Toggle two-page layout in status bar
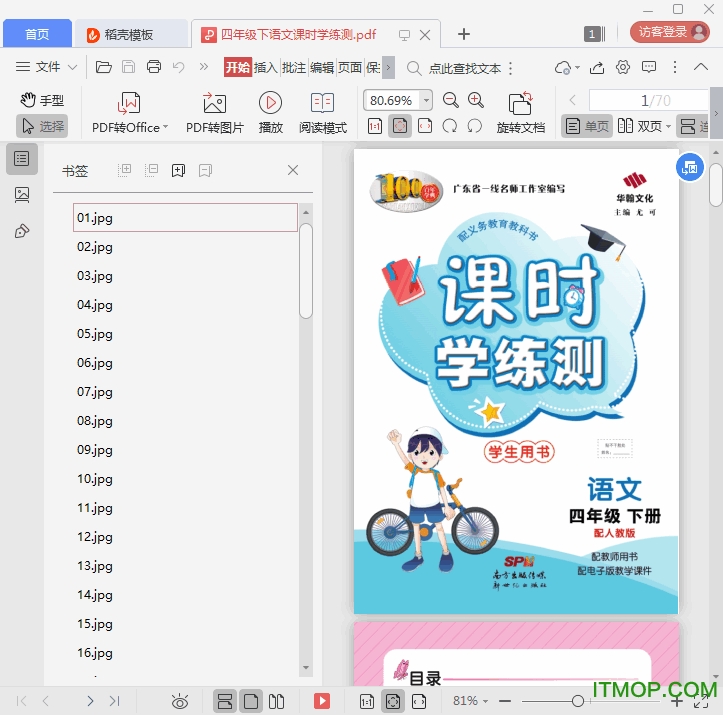Viewport: 723px width, 715px height. pyautogui.click(x=276, y=702)
